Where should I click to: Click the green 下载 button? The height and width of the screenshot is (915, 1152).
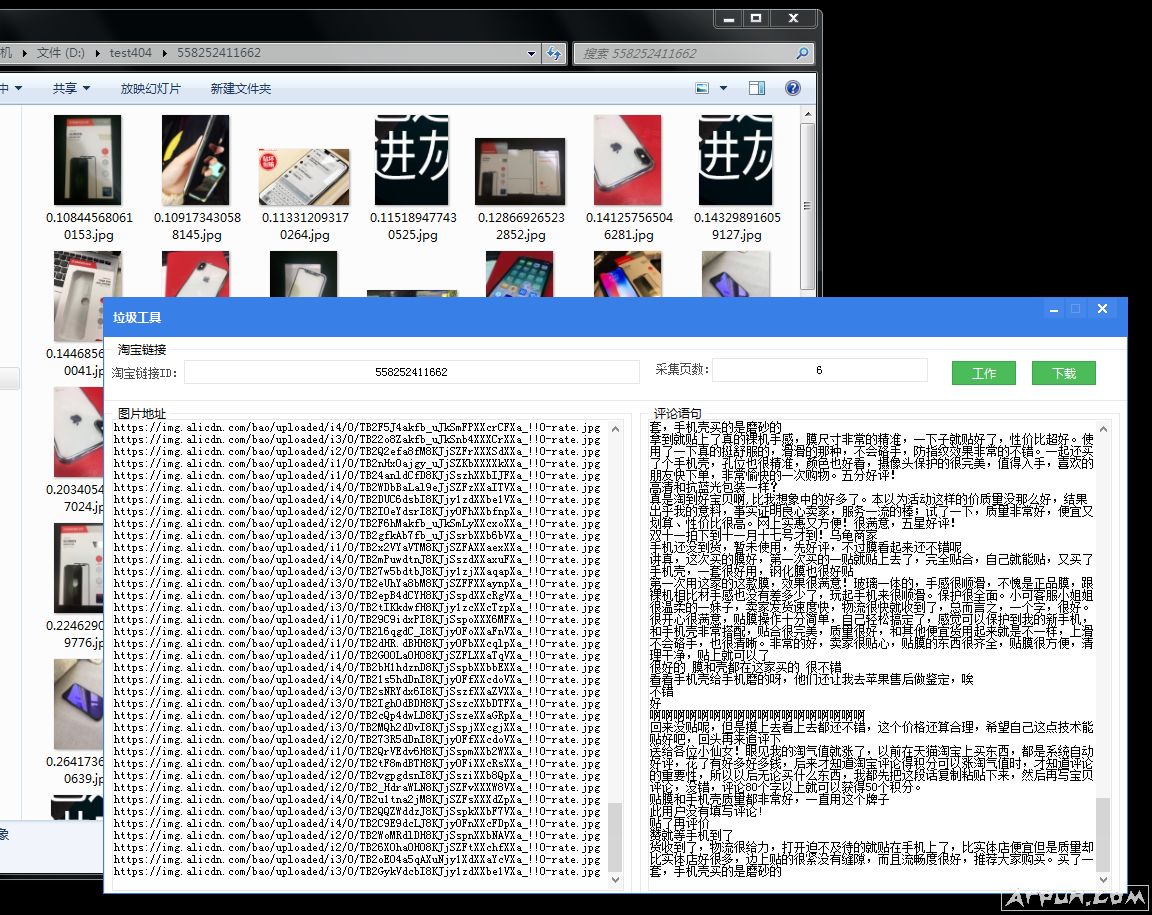(1063, 373)
